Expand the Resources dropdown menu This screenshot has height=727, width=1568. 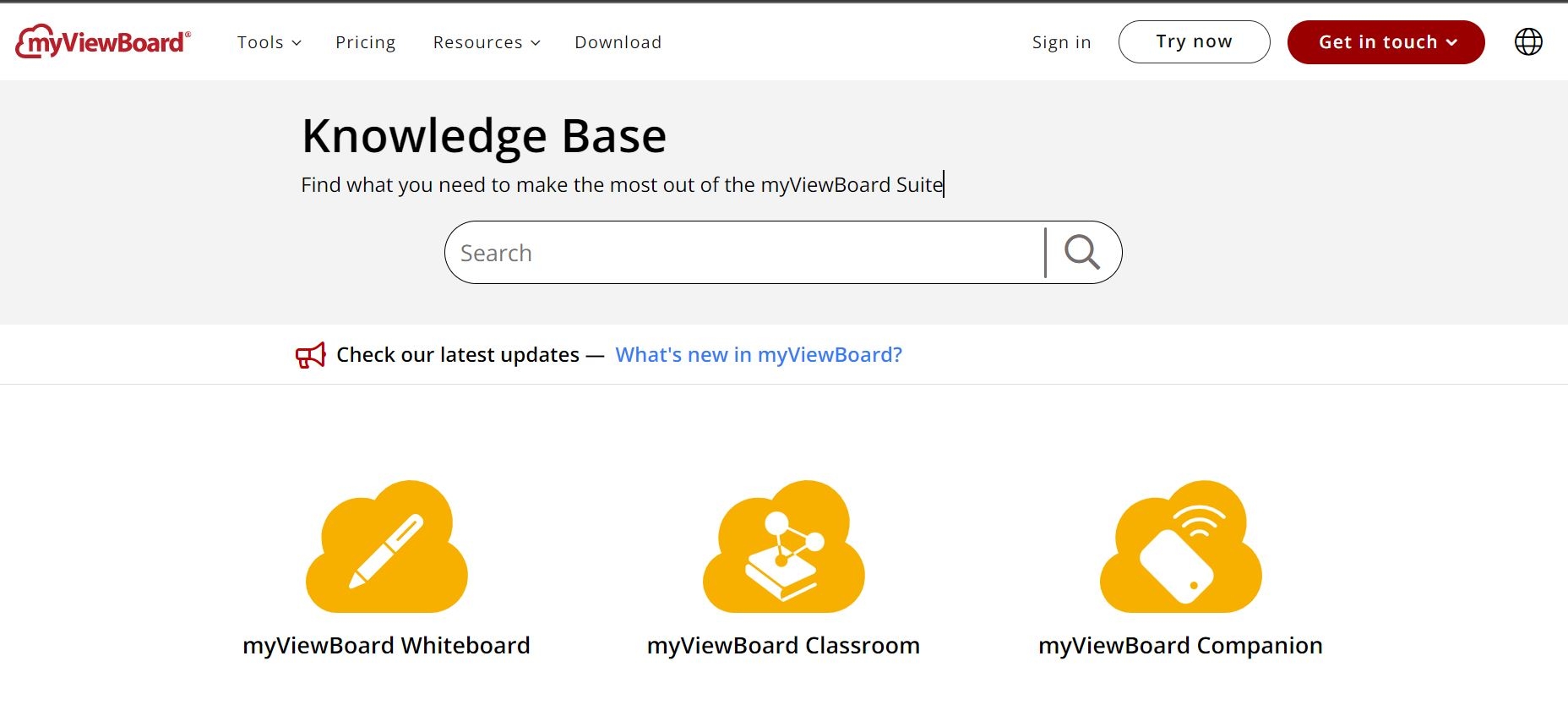click(x=487, y=42)
